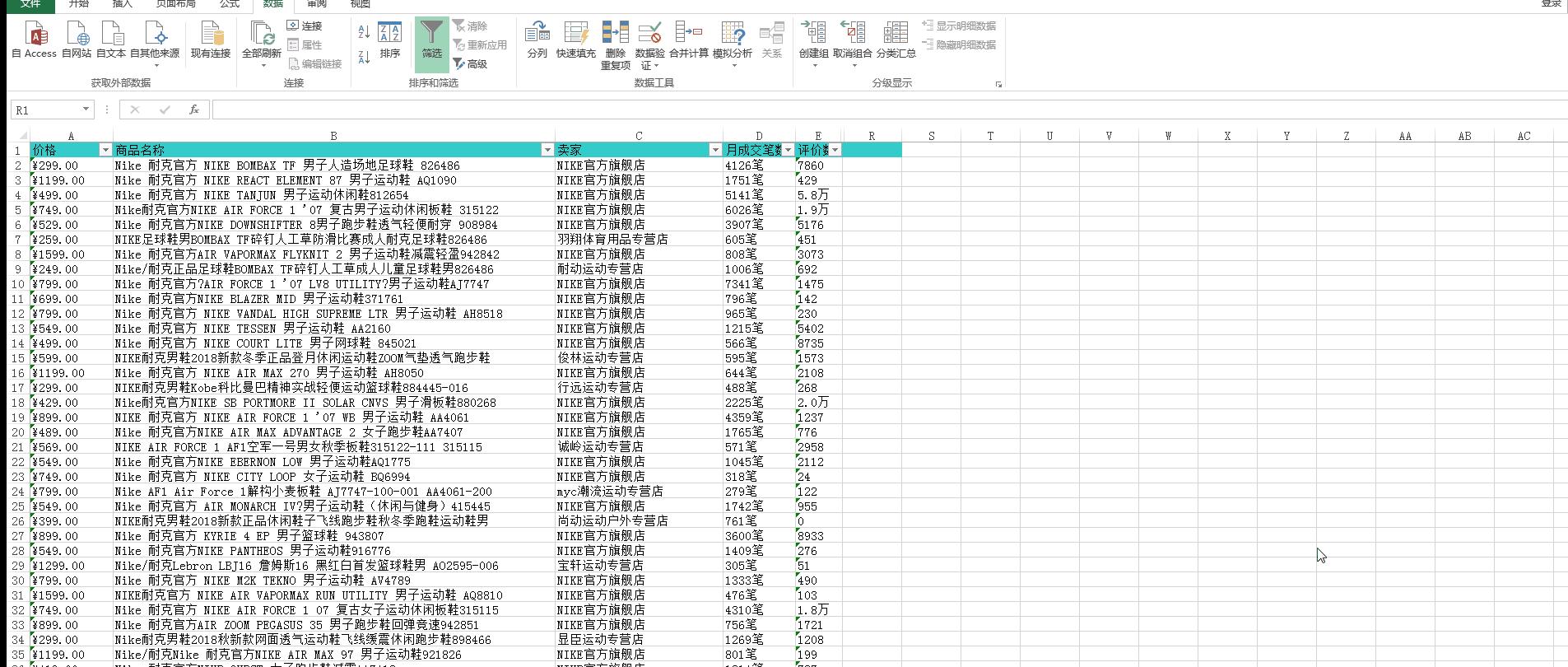
Task: Expand the 数据验证 dropdown arrow
Action: [656, 65]
